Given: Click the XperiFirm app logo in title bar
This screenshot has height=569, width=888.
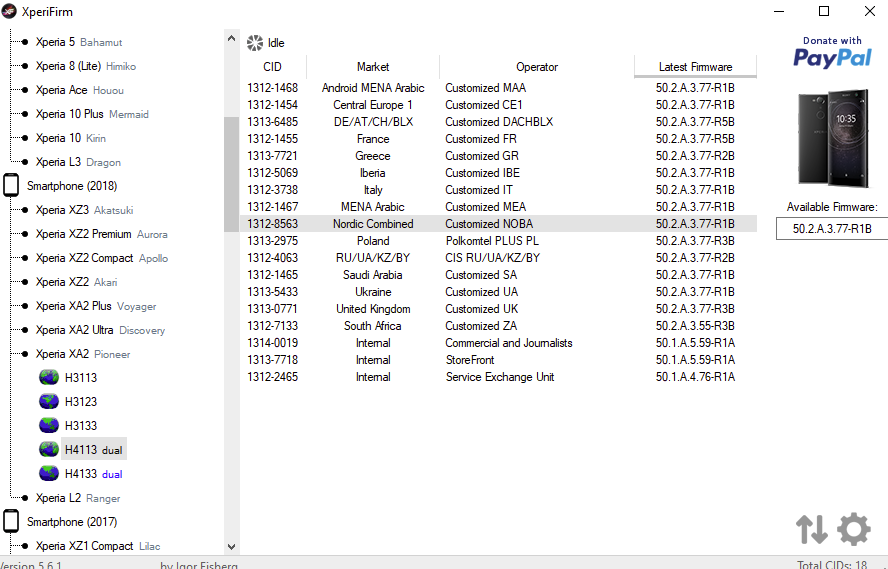Looking at the screenshot, I should click(x=9, y=11).
